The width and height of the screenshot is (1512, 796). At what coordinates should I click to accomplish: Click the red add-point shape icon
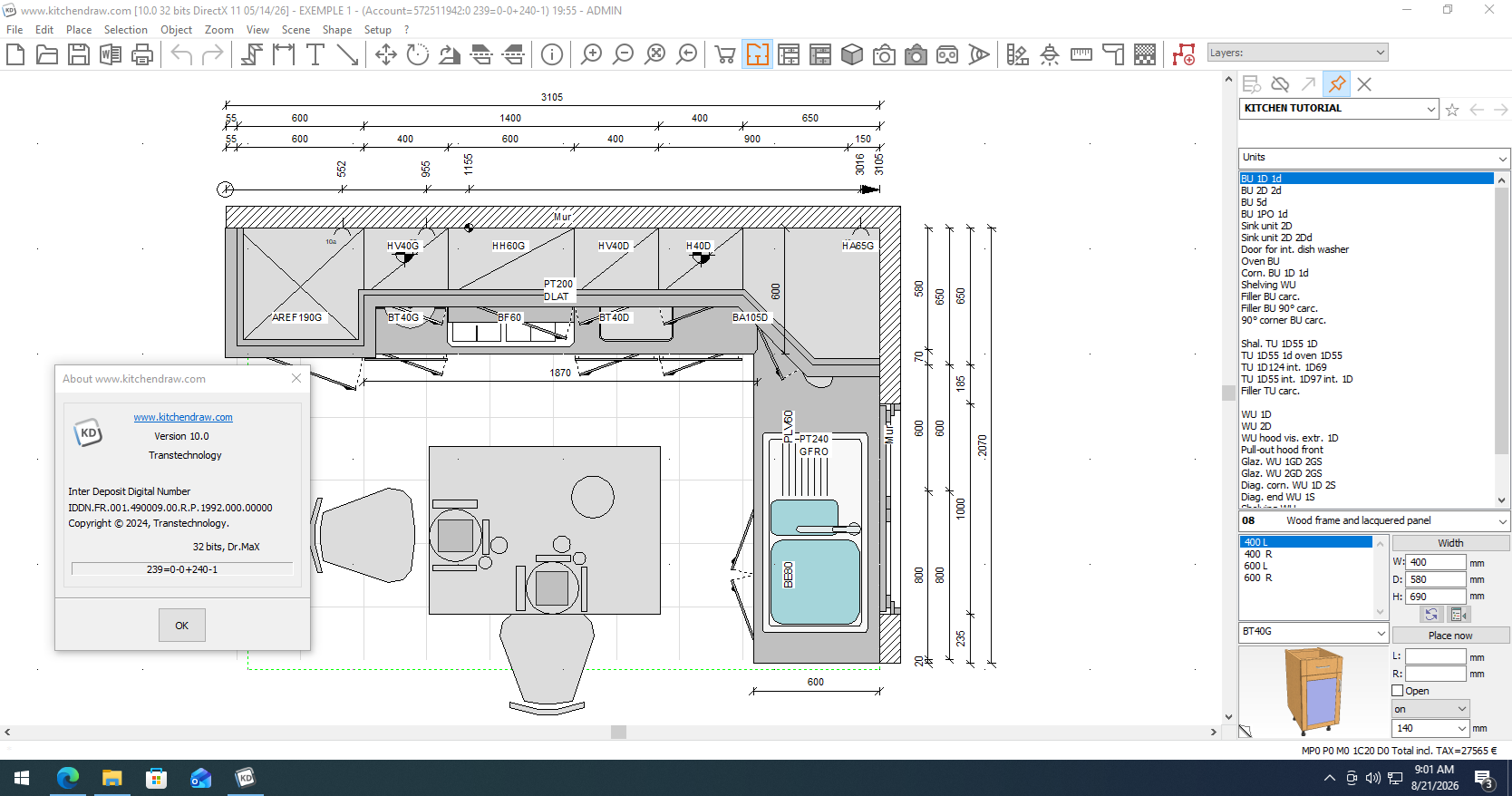(1184, 54)
